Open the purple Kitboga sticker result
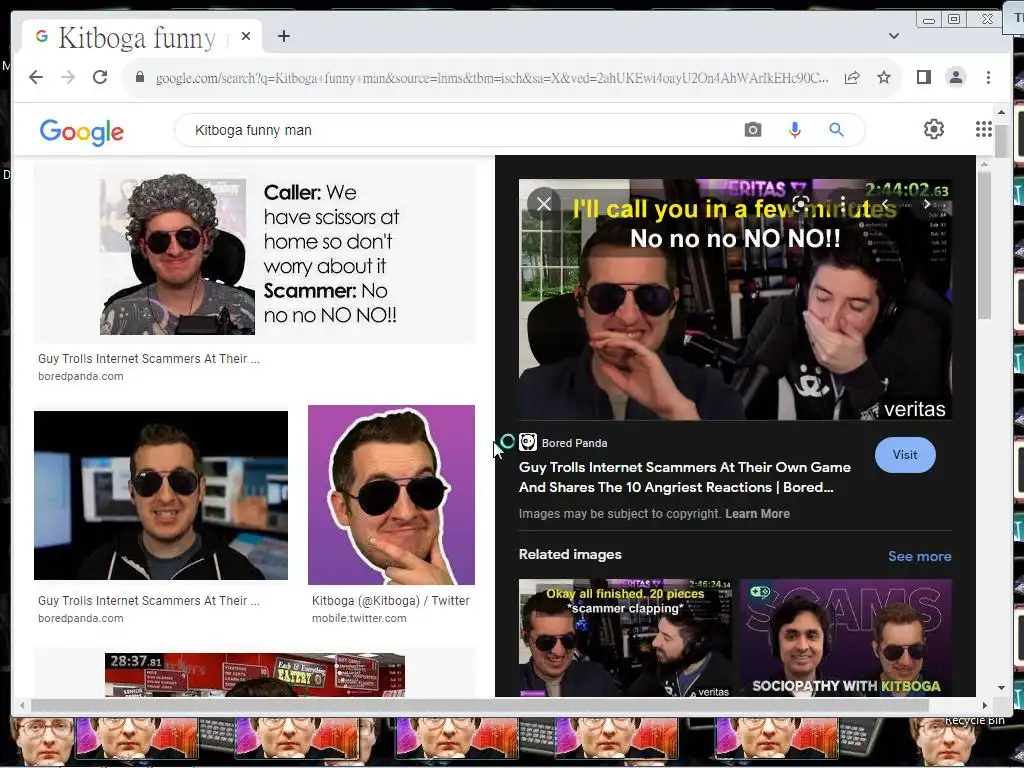1024x768 pixels. click(391, 495)
